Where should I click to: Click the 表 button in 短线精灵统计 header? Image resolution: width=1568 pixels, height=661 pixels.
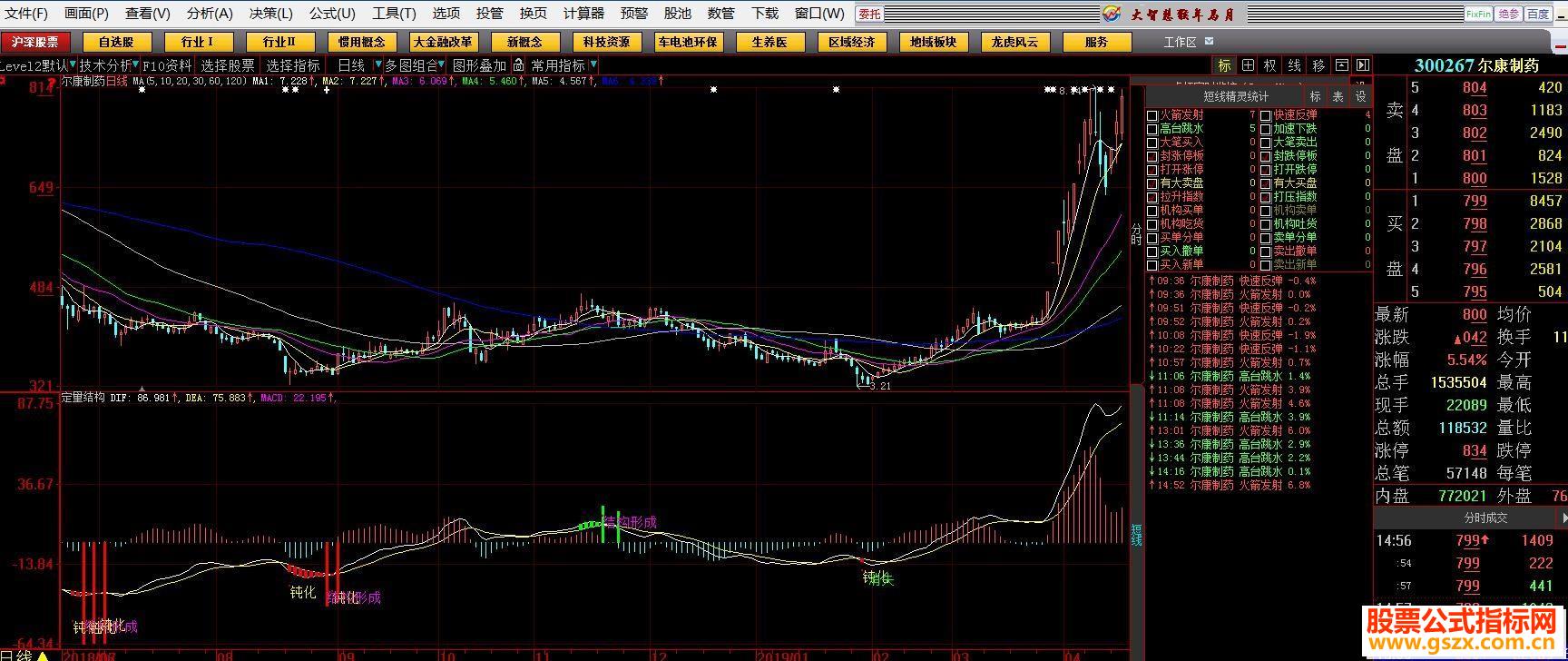(1338, 96)
